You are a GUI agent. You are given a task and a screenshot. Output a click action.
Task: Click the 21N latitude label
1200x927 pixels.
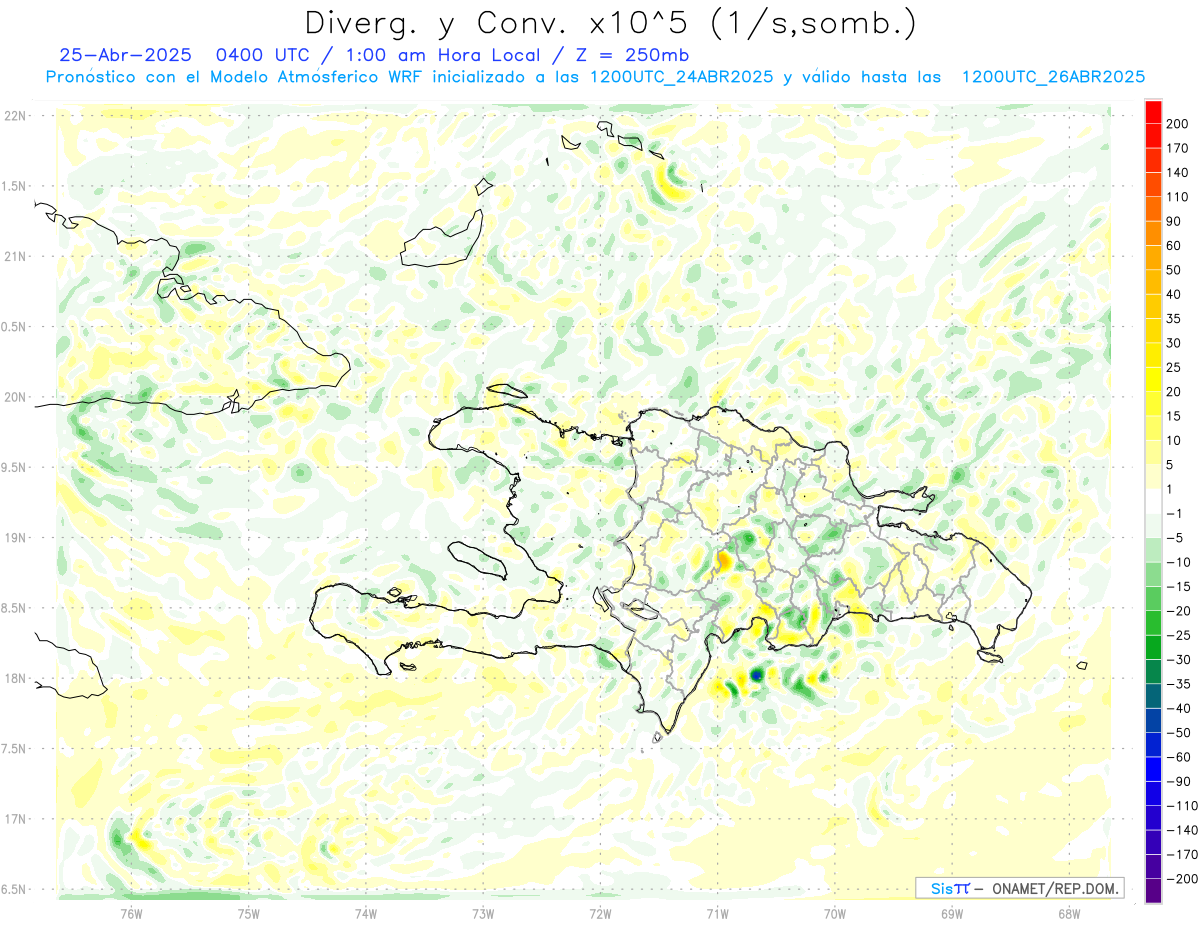pyautogui.click(x=14, y=256)
